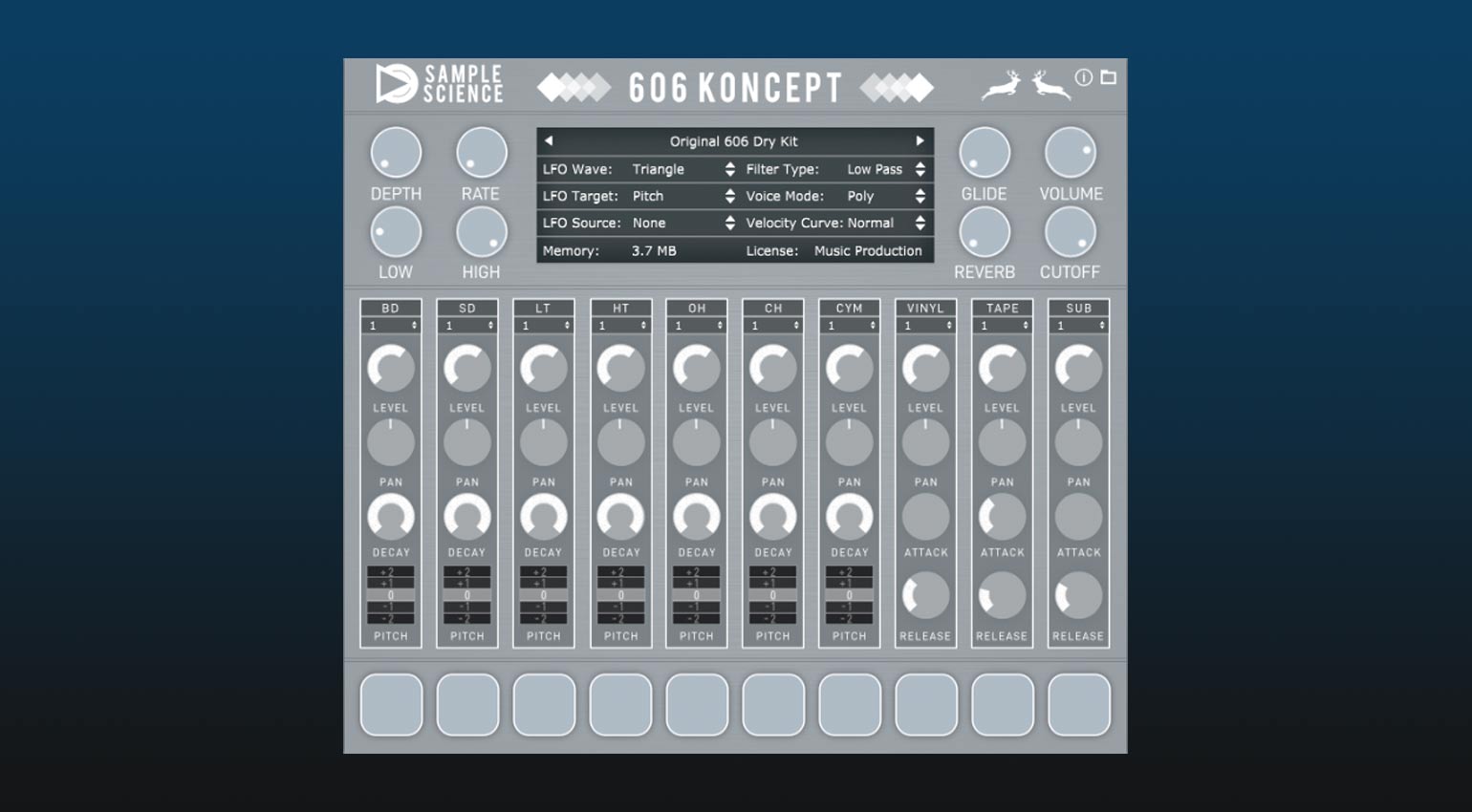The width and height of the screenshot is (1472, 812).
Task: Click the HT channel LEVEL knob
Action: (620, 368)
